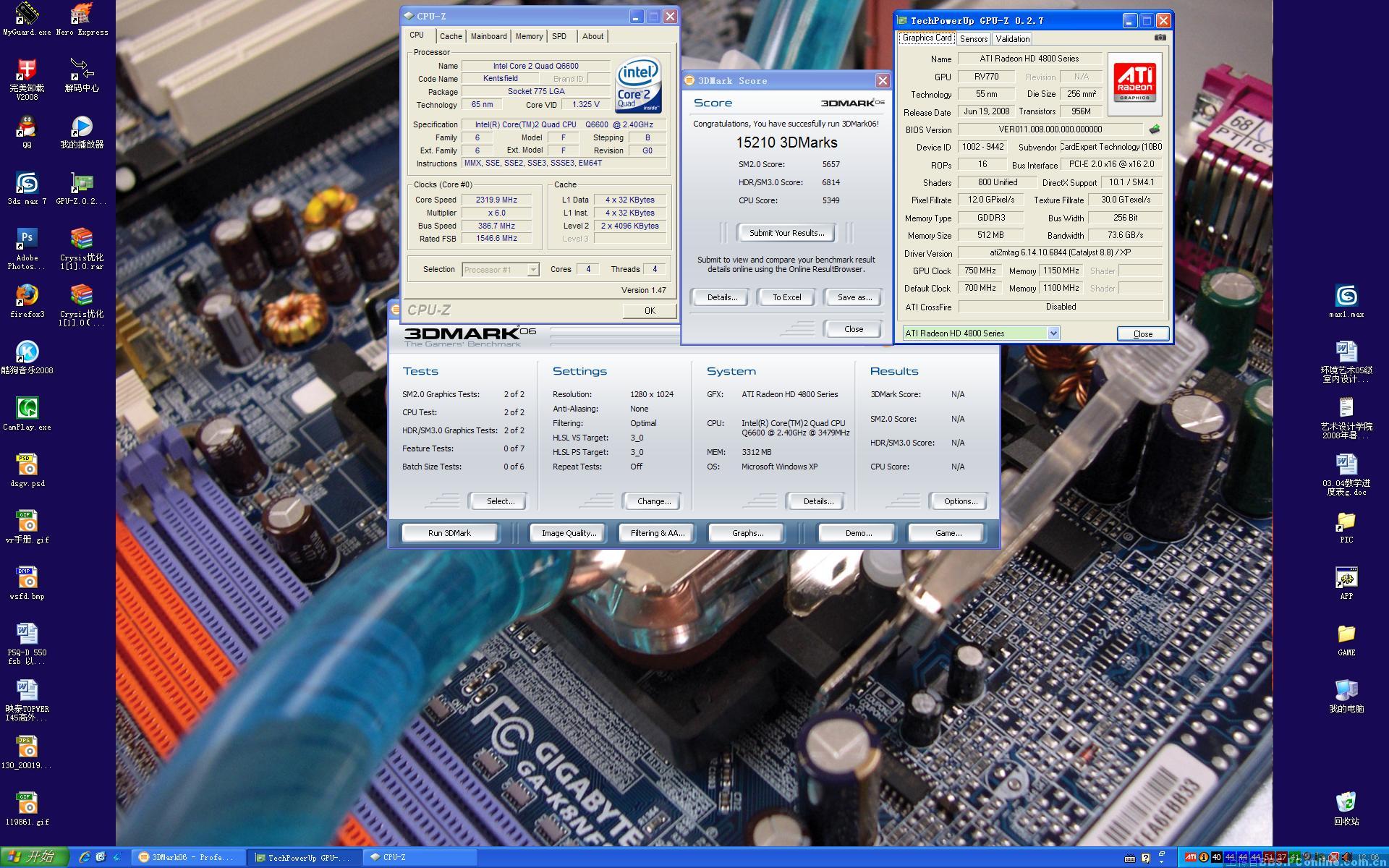1389x868 pixels.
Task: Click GPU-Z screenshot camera icon
Action: (1160, 38)
